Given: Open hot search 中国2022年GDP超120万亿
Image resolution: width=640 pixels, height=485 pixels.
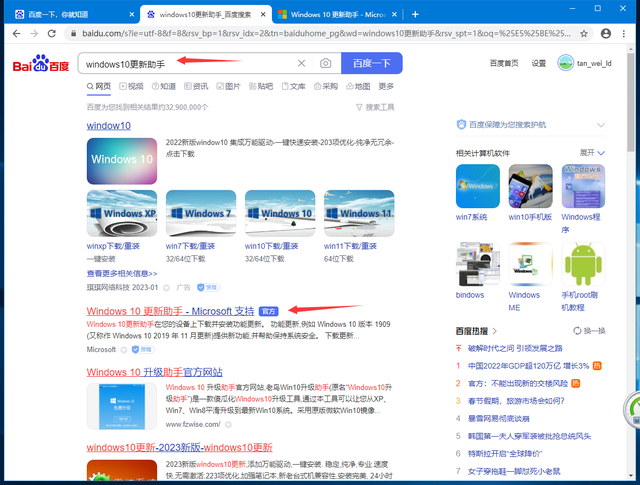Looking at the screenshot, I should (528, 366).
